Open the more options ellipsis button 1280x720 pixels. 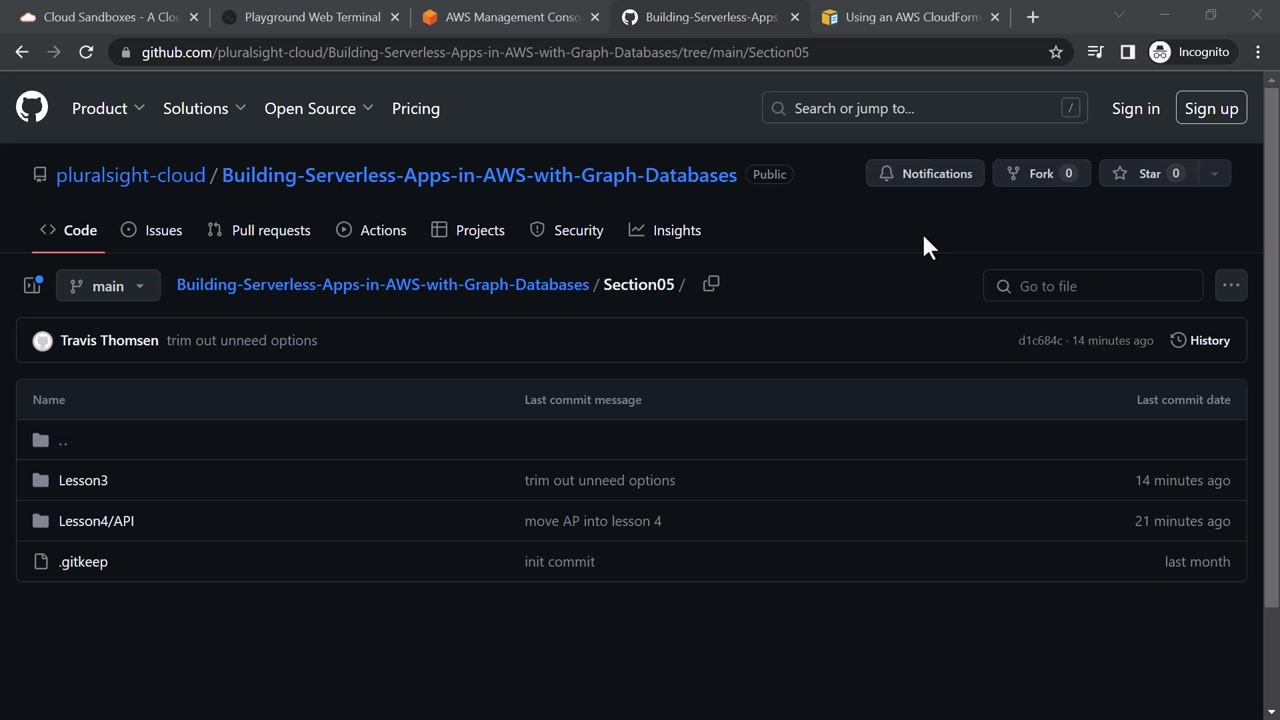click(x=1231, y=286)
